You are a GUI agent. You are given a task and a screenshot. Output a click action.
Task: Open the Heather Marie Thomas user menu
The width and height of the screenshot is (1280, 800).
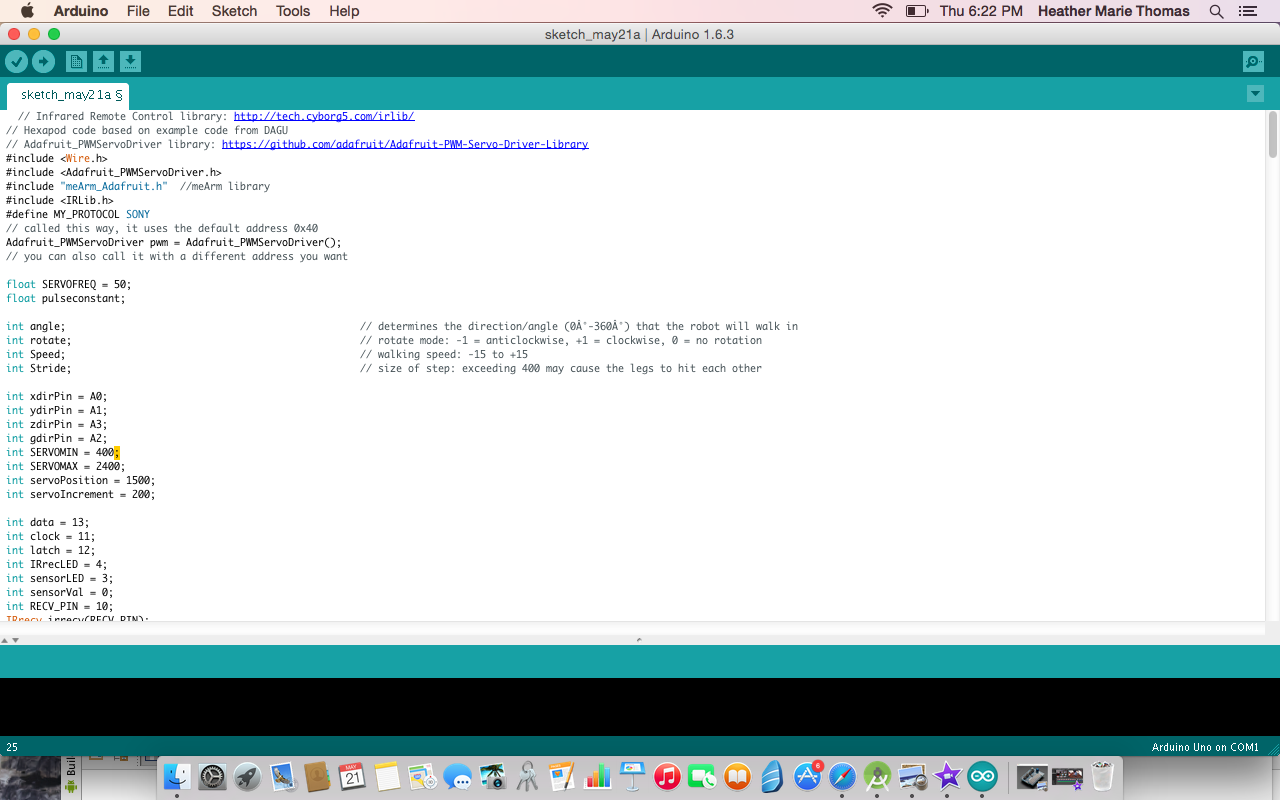[1114, 11]
